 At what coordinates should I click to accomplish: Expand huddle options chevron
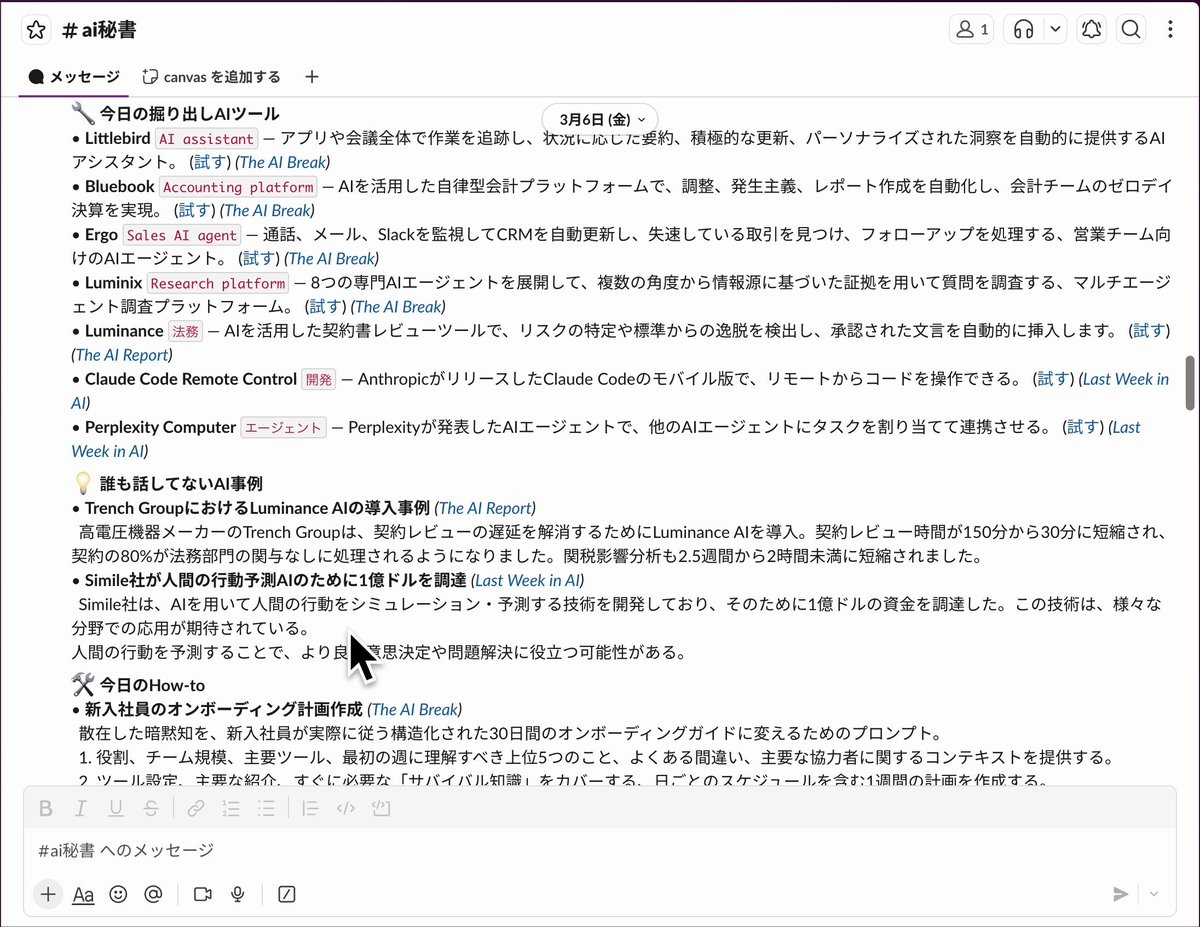[x=1055, y=30]
